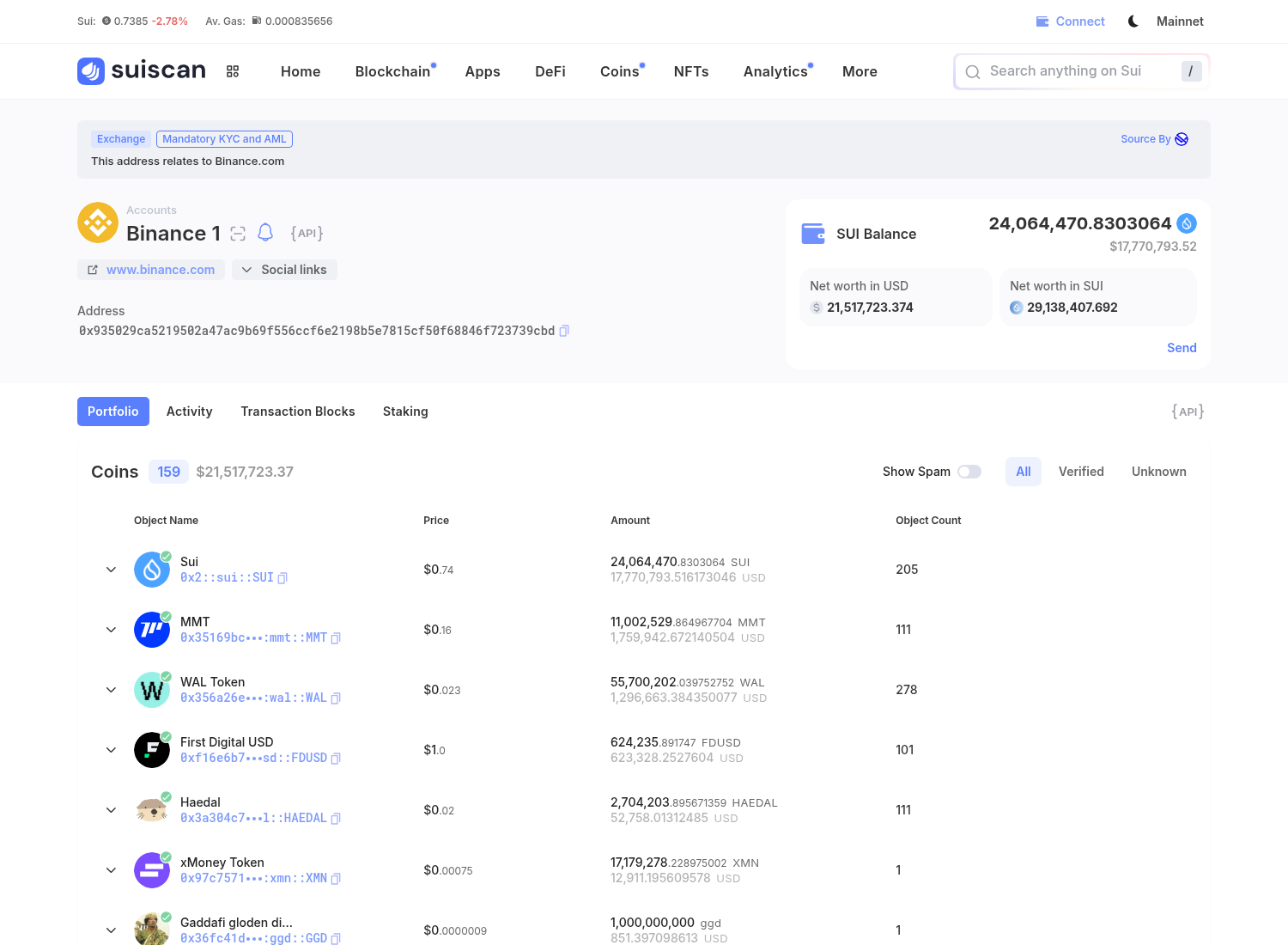This screenshot has height=945, width=1288.
Task: Open the More menu
Action: (x=860, y=71)
